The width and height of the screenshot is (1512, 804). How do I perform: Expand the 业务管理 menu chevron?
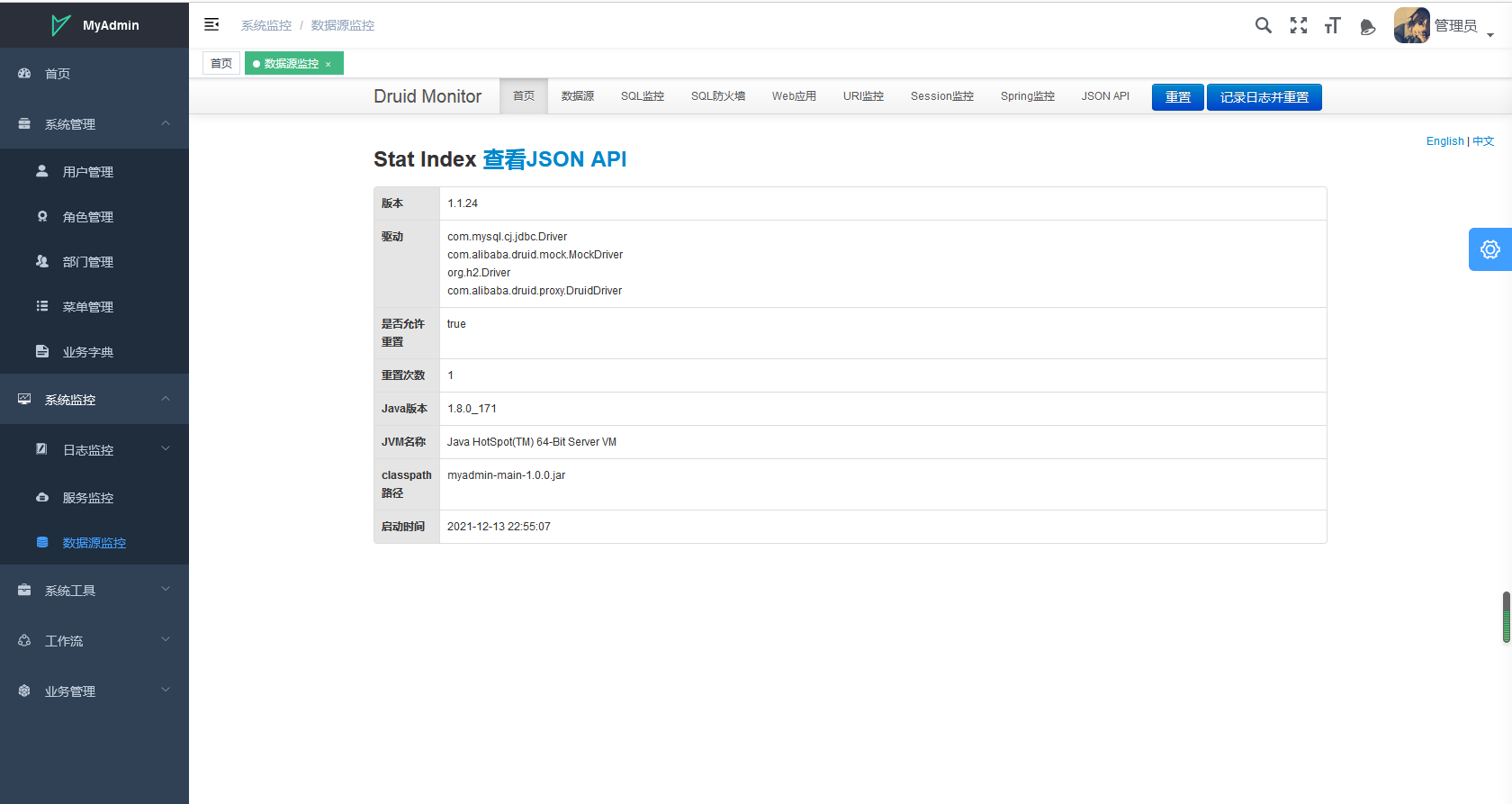(166, 690)
